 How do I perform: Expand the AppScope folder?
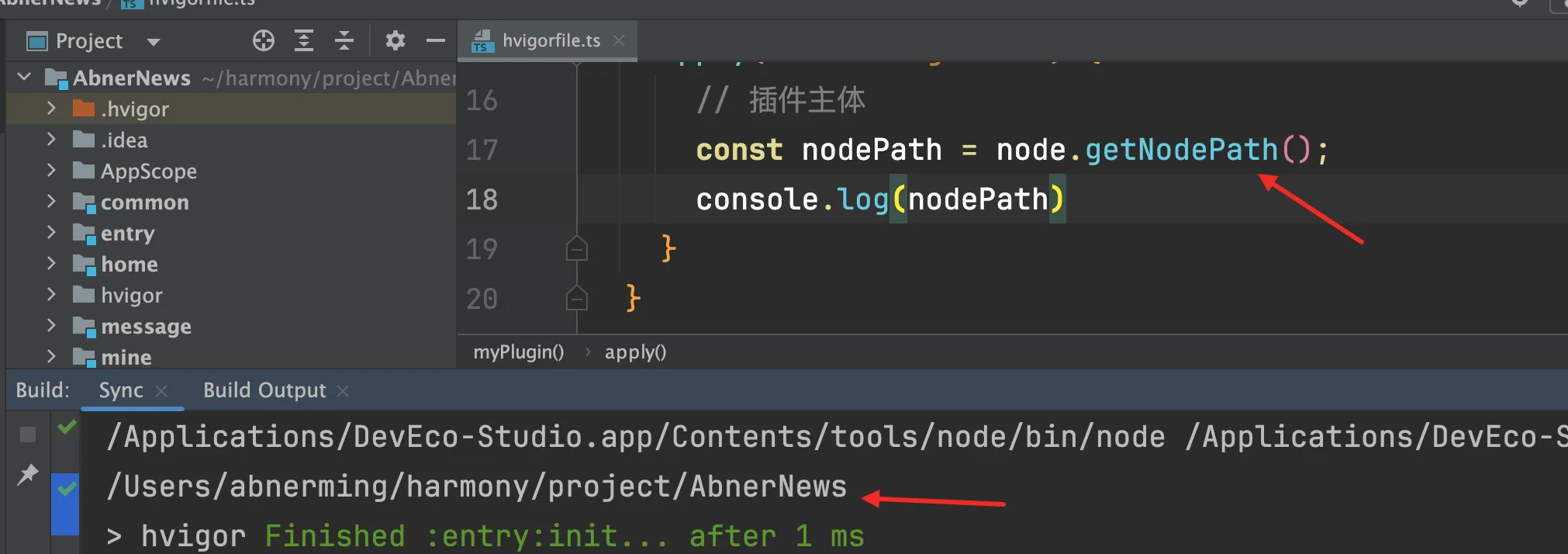point(51,170)
